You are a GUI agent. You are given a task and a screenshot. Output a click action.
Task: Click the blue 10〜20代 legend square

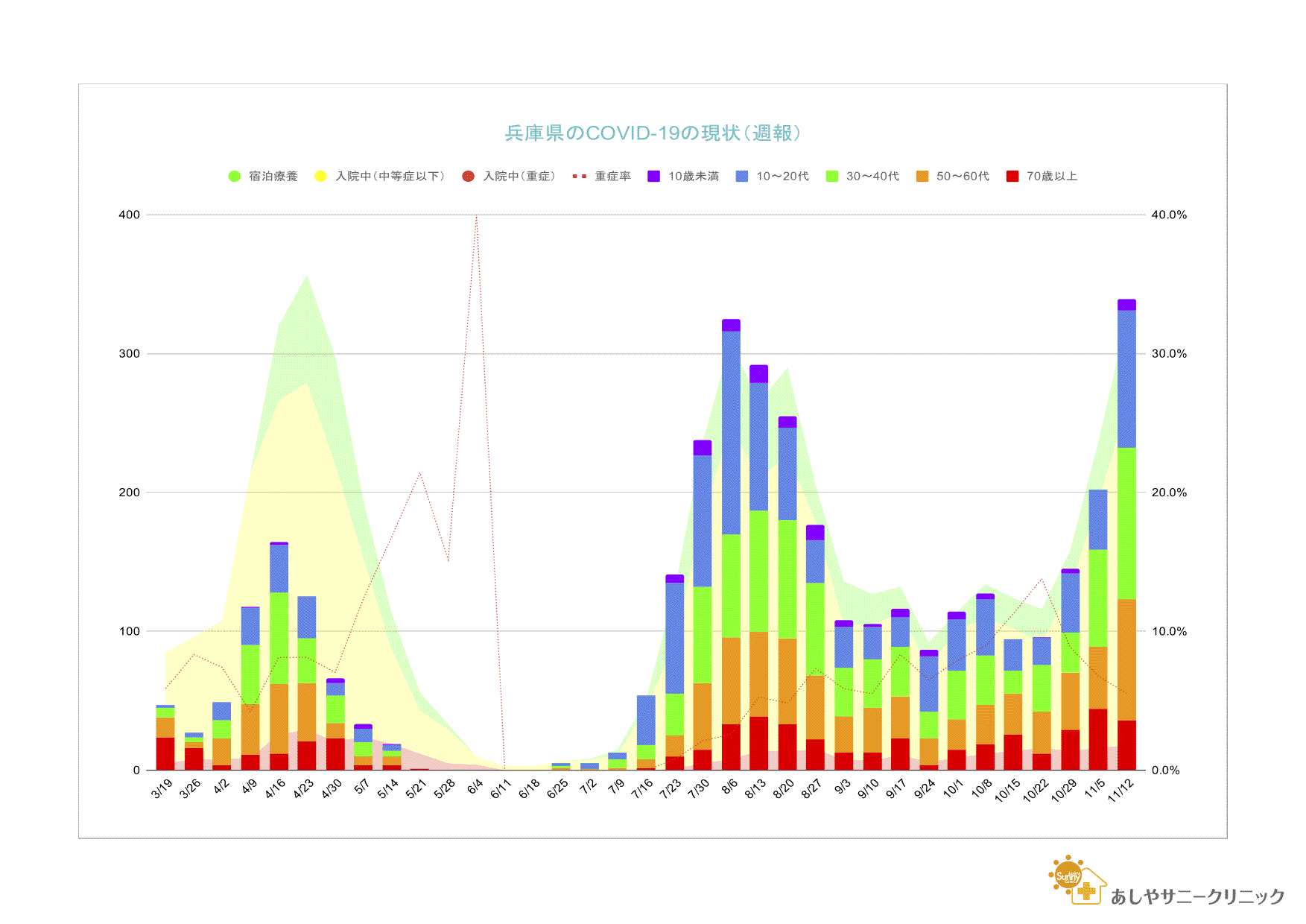tap(742, 177)
